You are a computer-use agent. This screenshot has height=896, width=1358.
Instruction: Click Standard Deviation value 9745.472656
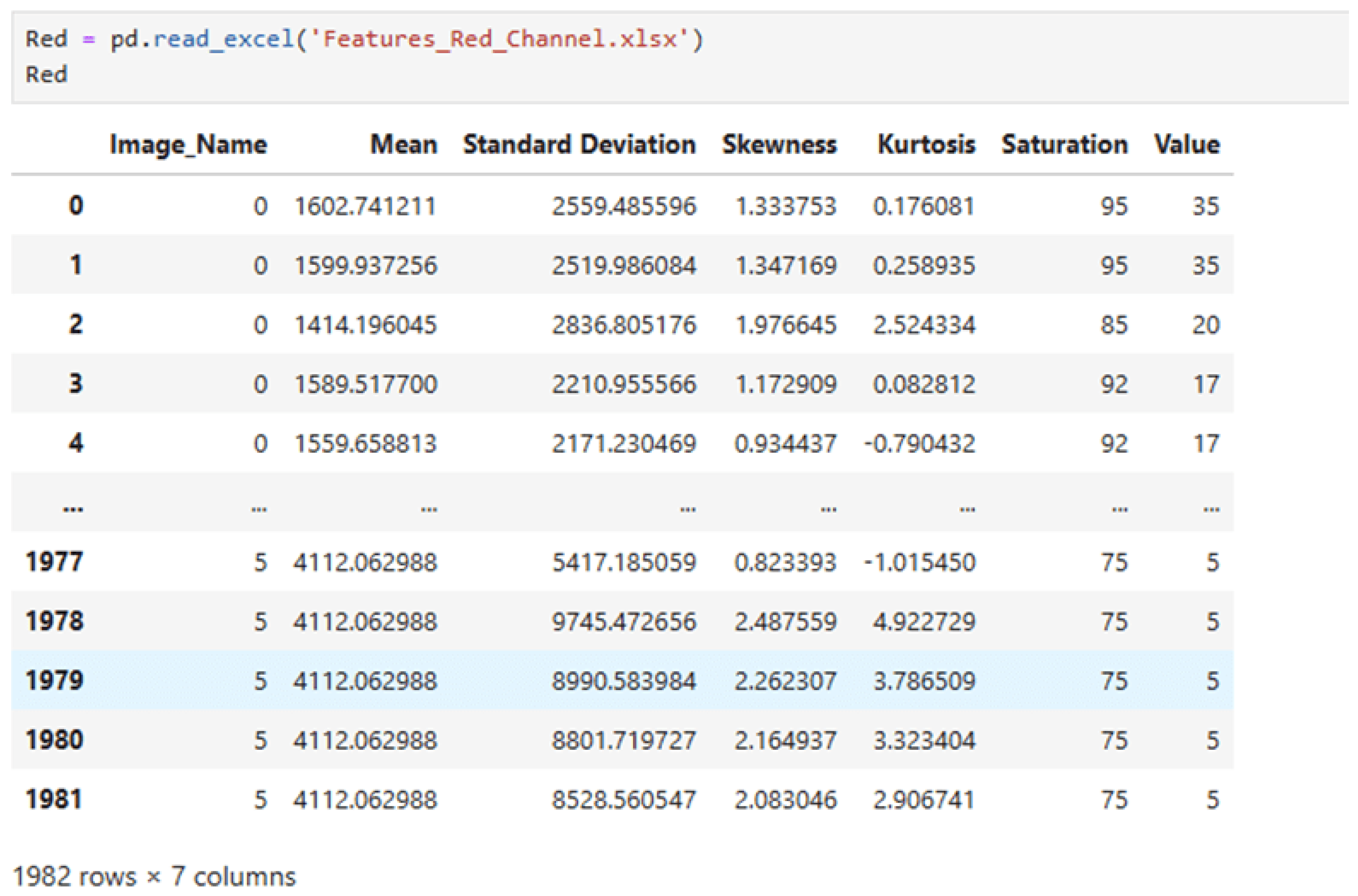pyautogui.click(x=624, y=622)
